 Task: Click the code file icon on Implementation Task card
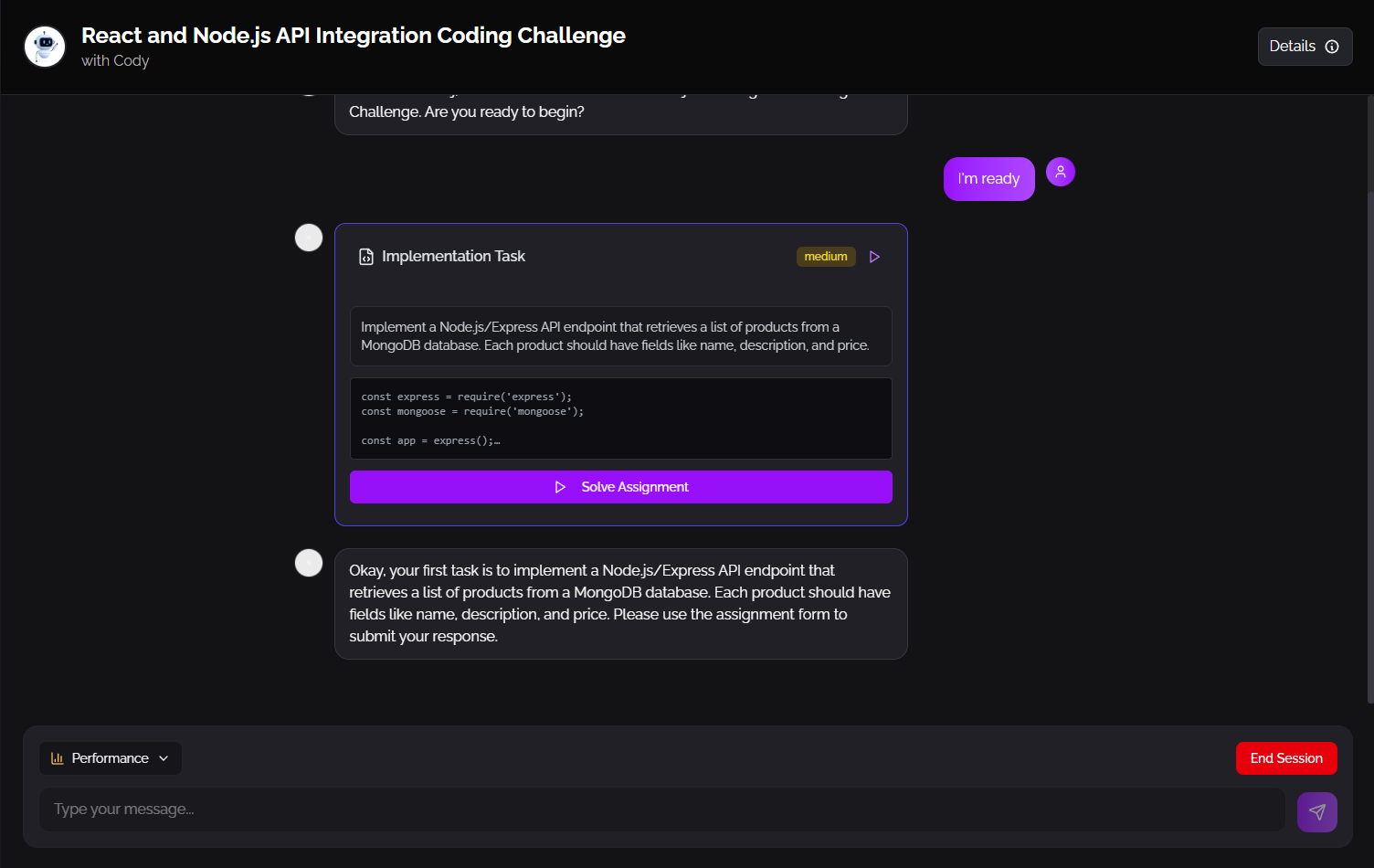365,257
